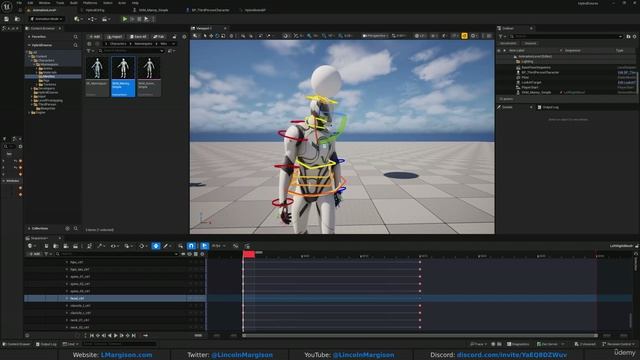
Task: Expand the Collections section
Action: point(29,229)
